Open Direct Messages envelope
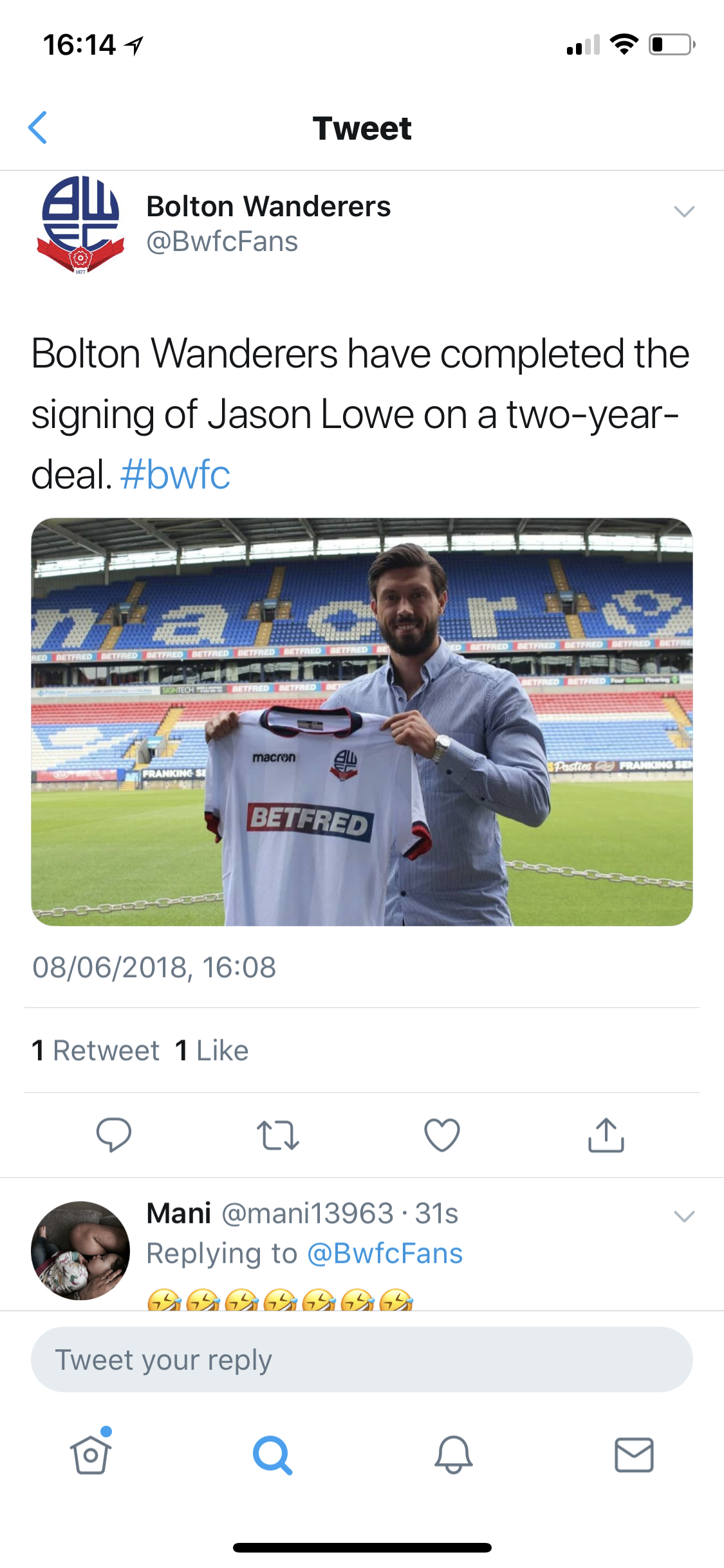This screenshot has width=724, height=1568. coord(634,1455)
